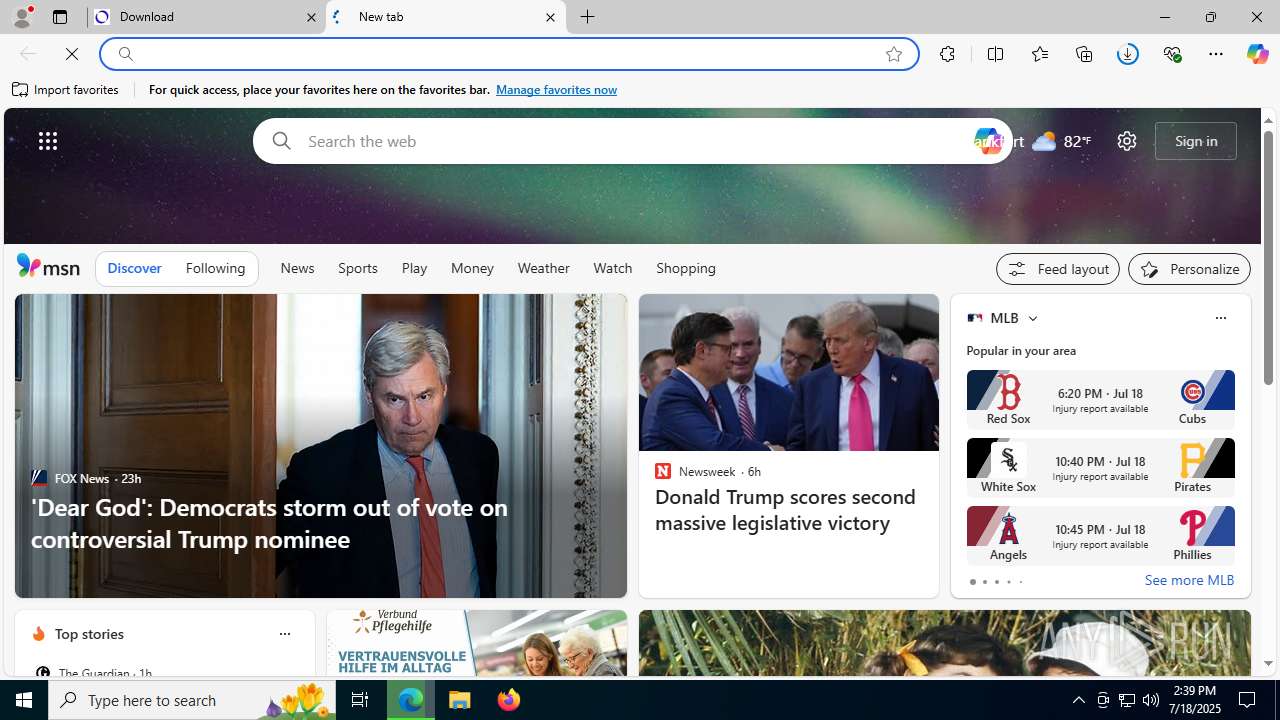Open the Favorites toolbar icon
The width and height of the screenshot is (1280, 720).
(1040, 54)
